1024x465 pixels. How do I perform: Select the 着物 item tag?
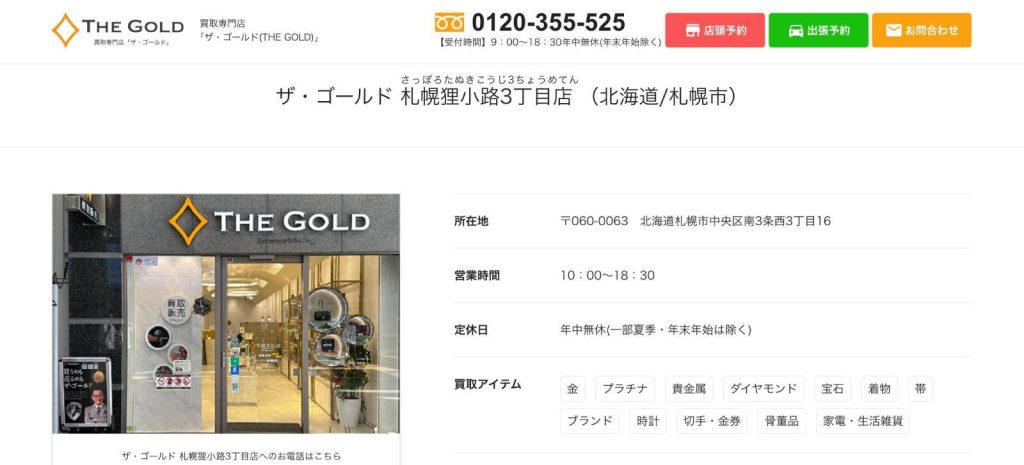point(879,389)
